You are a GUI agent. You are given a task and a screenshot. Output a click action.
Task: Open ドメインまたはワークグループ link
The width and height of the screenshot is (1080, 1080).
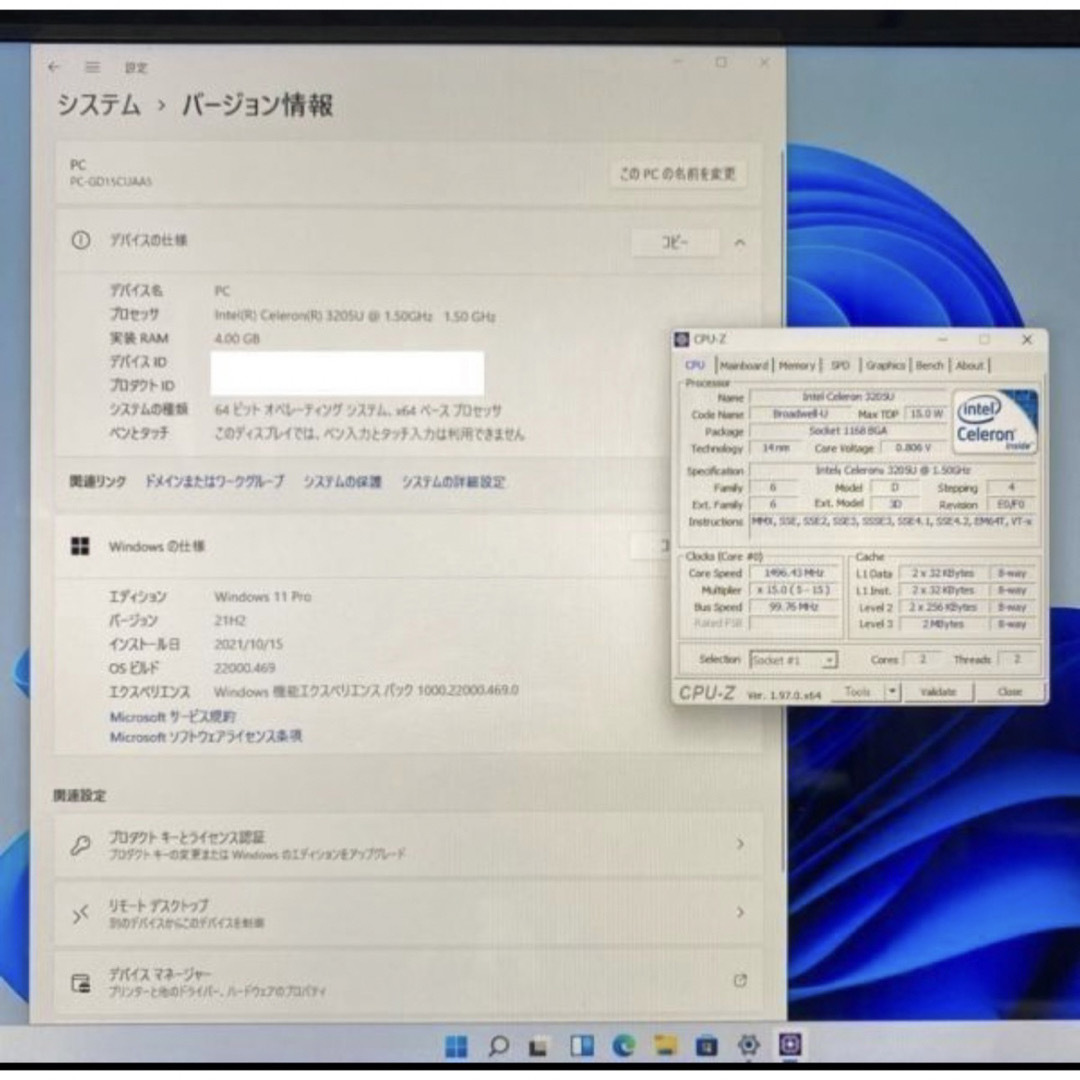pos(214,482)
